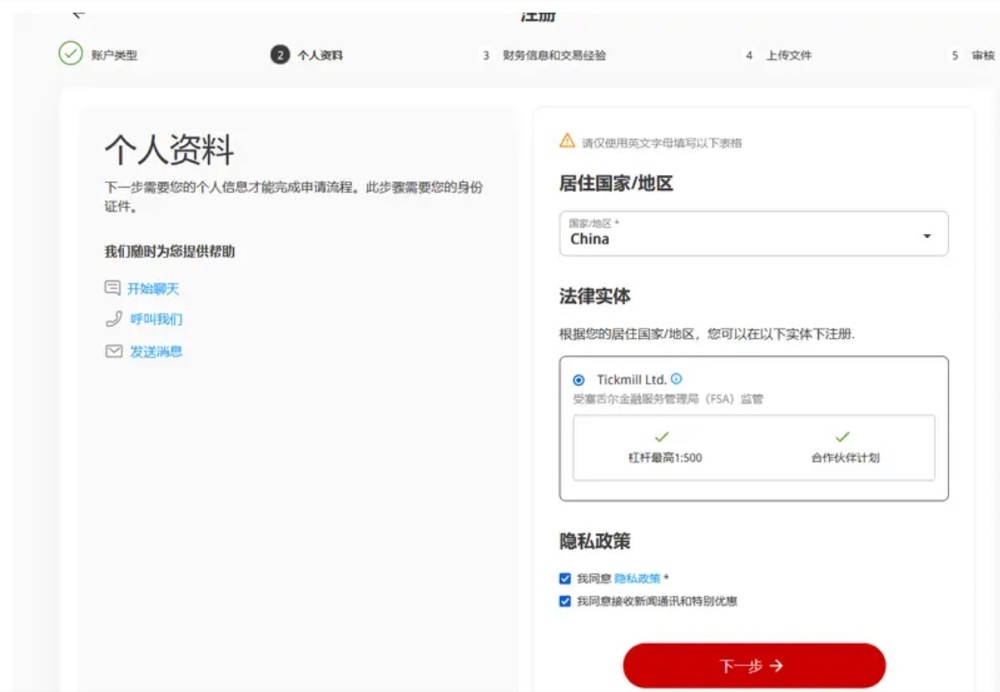Click the green check above 杠杆最高1:500

pos(662,437)
